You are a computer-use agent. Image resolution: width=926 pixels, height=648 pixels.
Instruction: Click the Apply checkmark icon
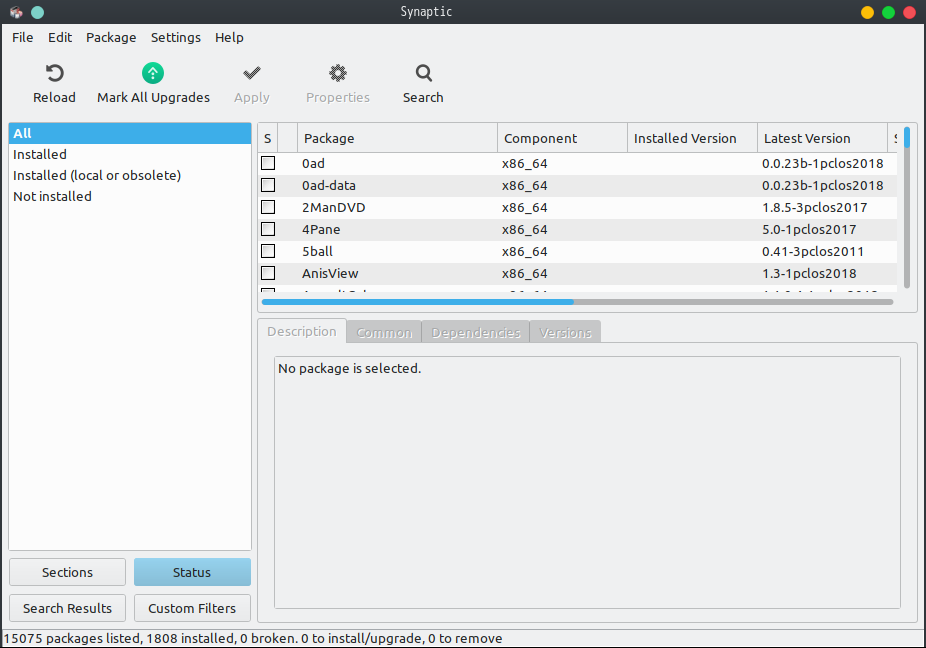click(252, 73)
